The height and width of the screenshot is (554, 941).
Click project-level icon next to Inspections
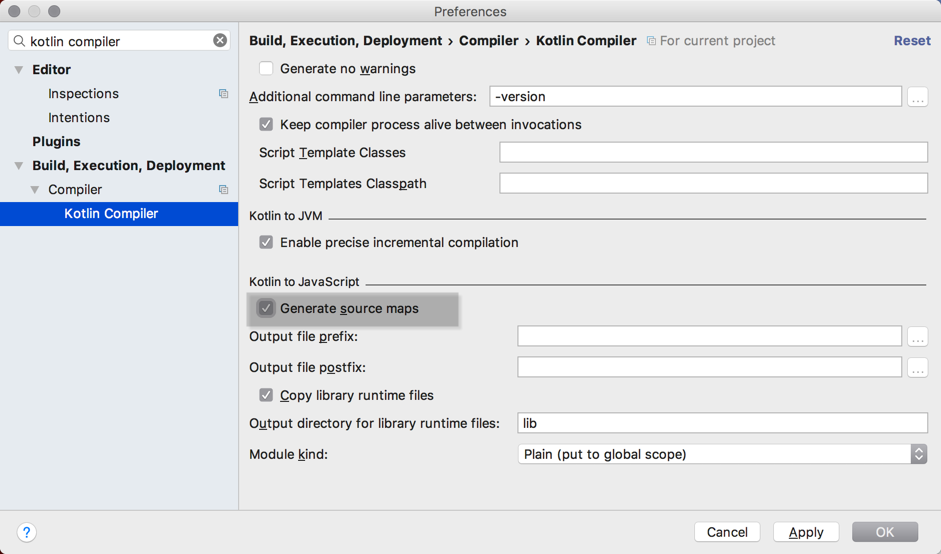click(x=223, y=94)
